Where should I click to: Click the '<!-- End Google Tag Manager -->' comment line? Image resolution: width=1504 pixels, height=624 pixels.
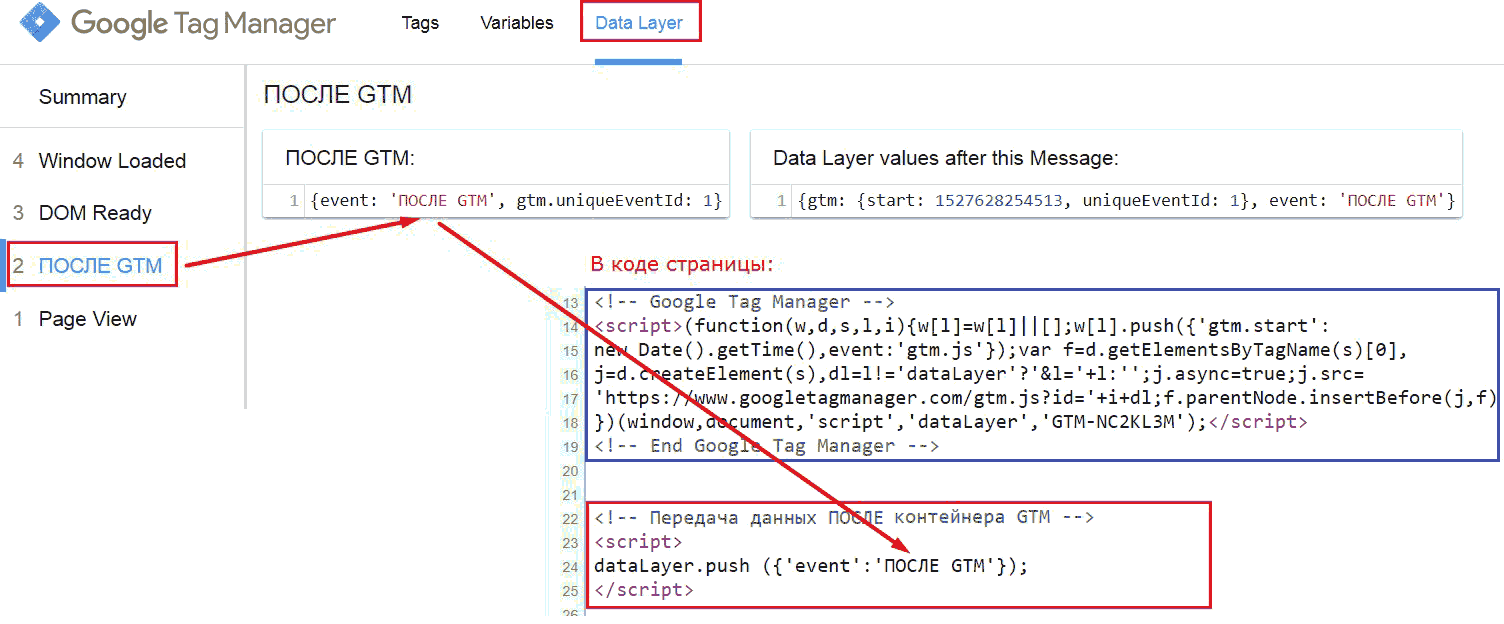[x=766, y=446]
